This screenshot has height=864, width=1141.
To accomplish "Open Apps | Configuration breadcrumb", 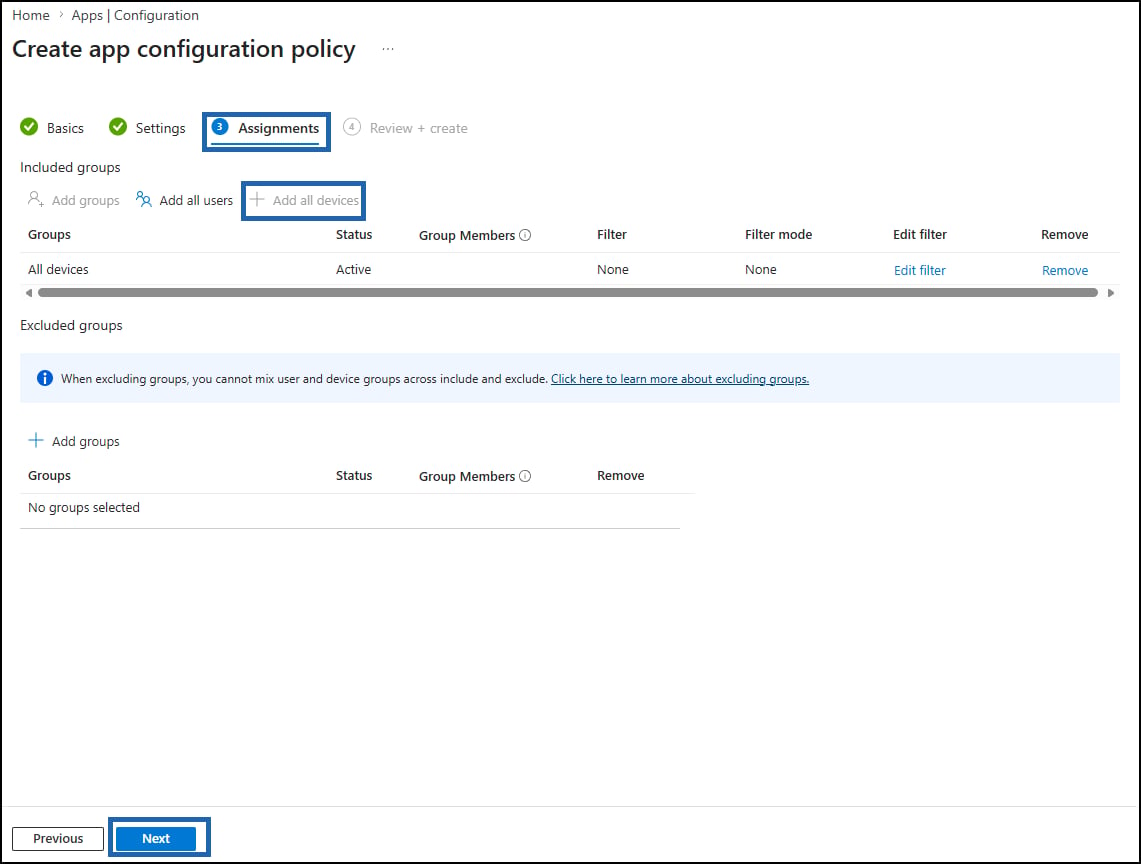I will [x=135, y=15].
